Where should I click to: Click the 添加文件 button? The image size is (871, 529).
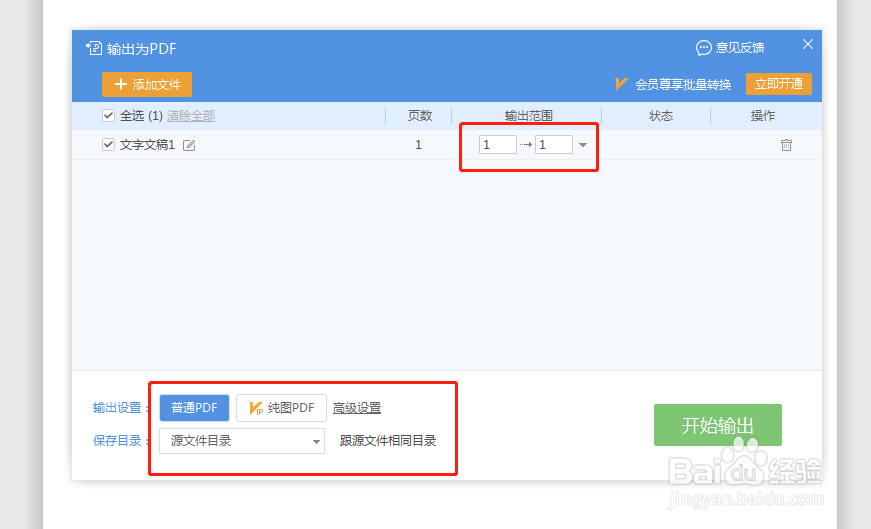point(147,84)
